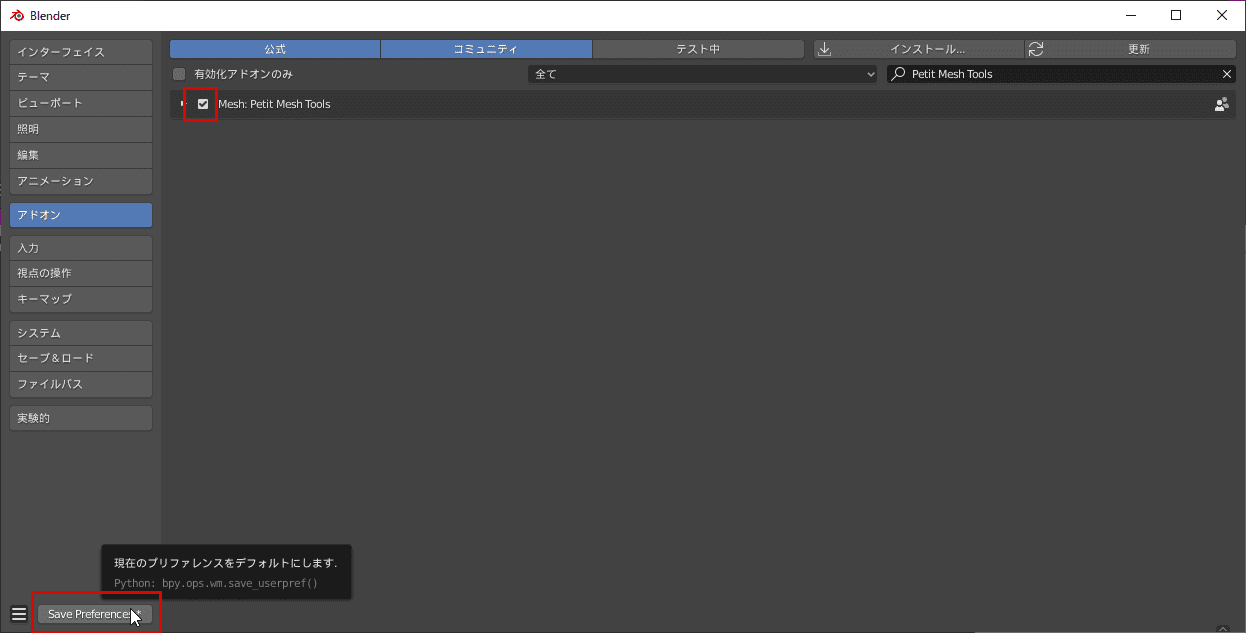Image resolution: width=1246 pixels, height=633 pixels.
Task: Open the システム preferences section
Action: pyautogui.click(x=81, y=333)
